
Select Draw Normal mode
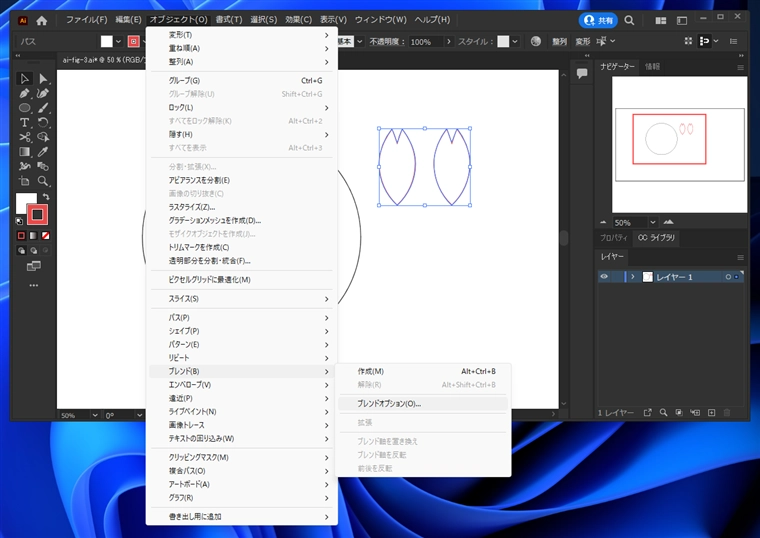click(x=21, y=251)
